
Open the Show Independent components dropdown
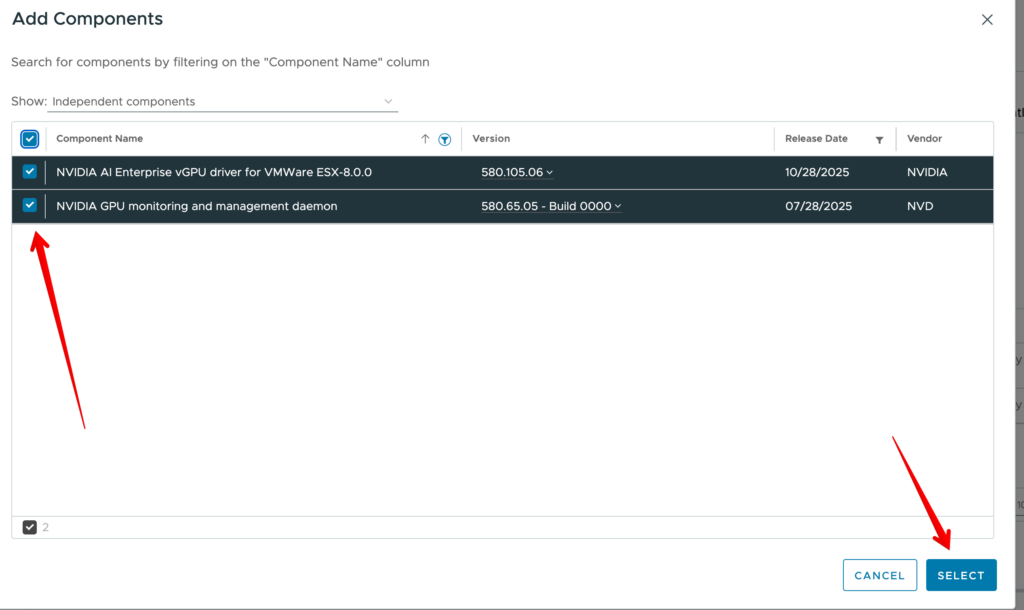[222, 102]
